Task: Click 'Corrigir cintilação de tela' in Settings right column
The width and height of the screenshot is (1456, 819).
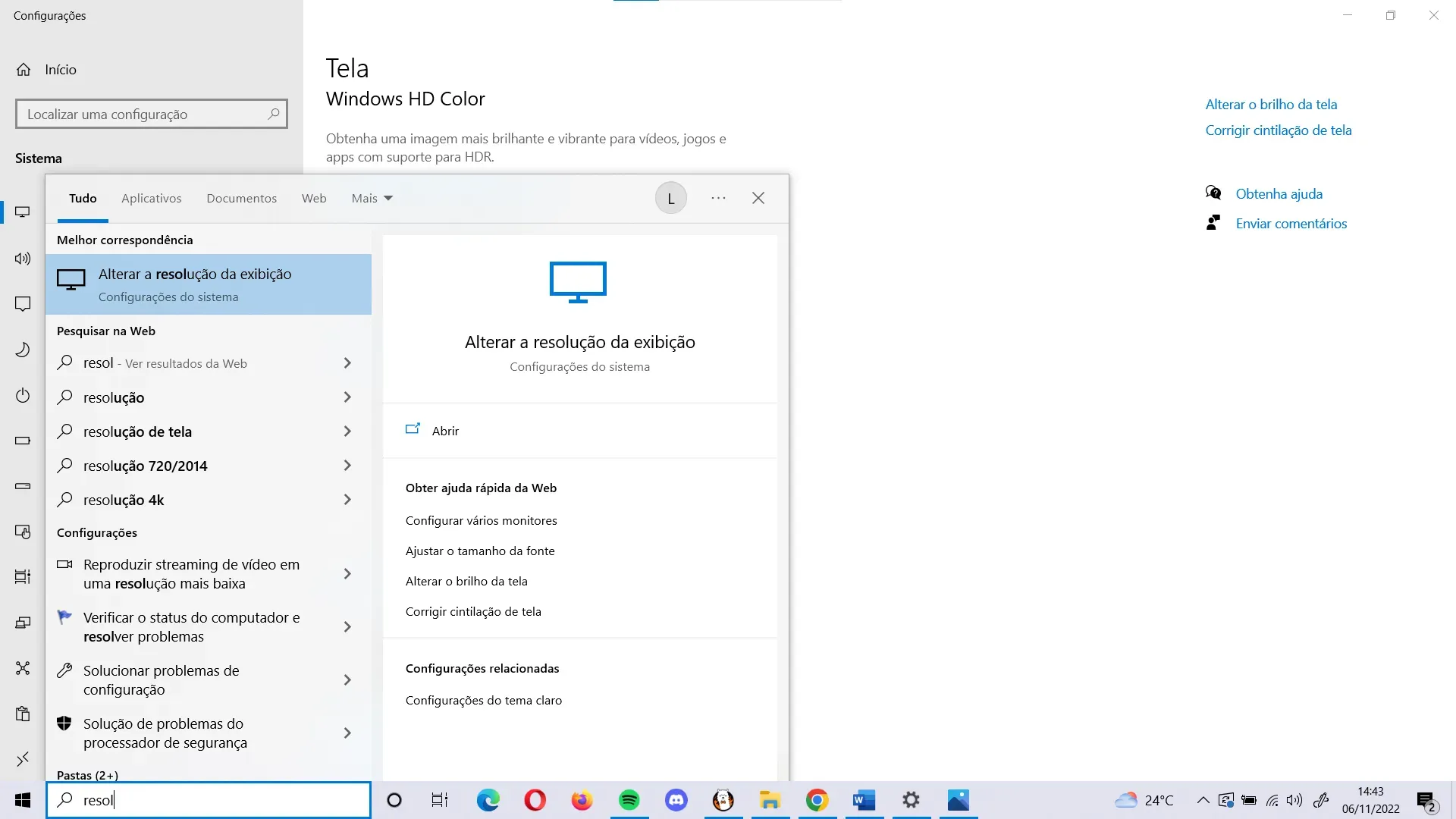Action: tap(1279, 130)
